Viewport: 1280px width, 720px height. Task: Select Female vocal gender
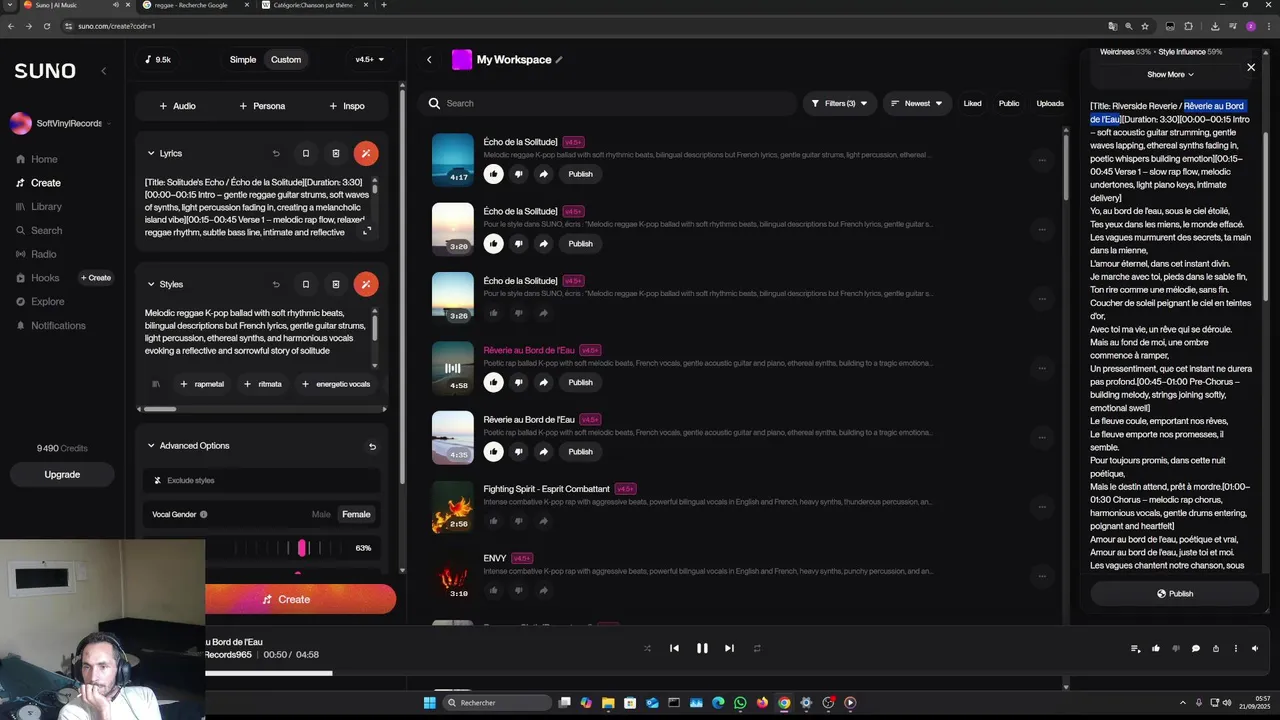point(356,514)
